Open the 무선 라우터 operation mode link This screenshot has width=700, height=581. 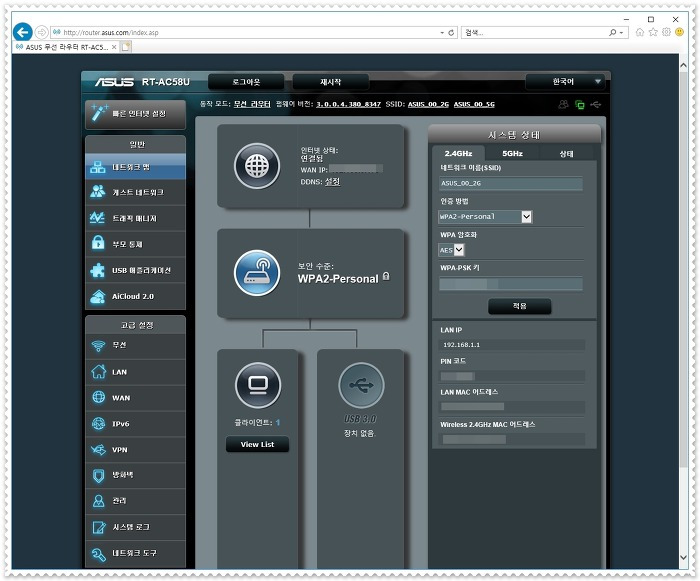tap(252, 104)
